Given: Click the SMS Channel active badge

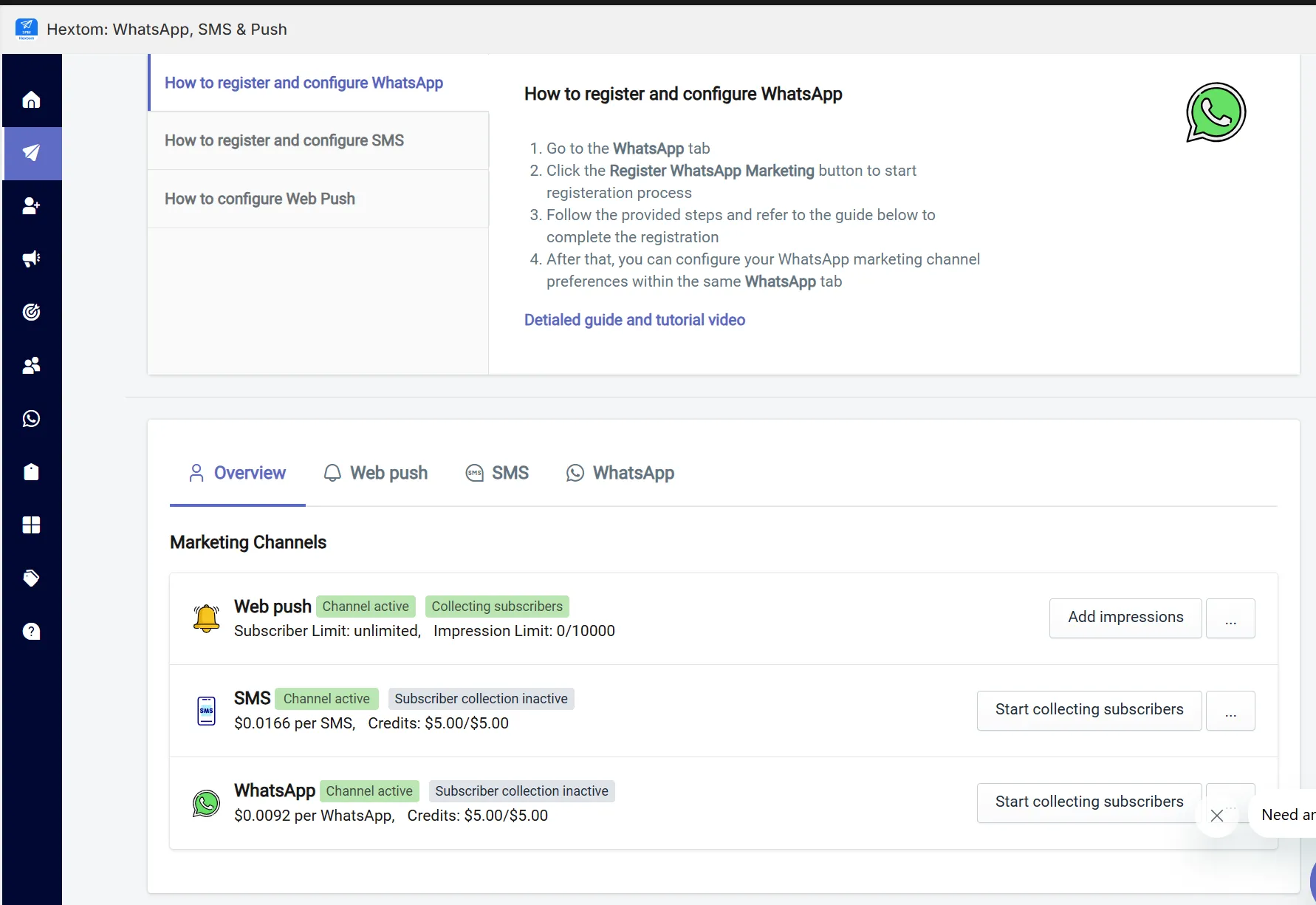Looking at the screenshot, I should (326, 699).
